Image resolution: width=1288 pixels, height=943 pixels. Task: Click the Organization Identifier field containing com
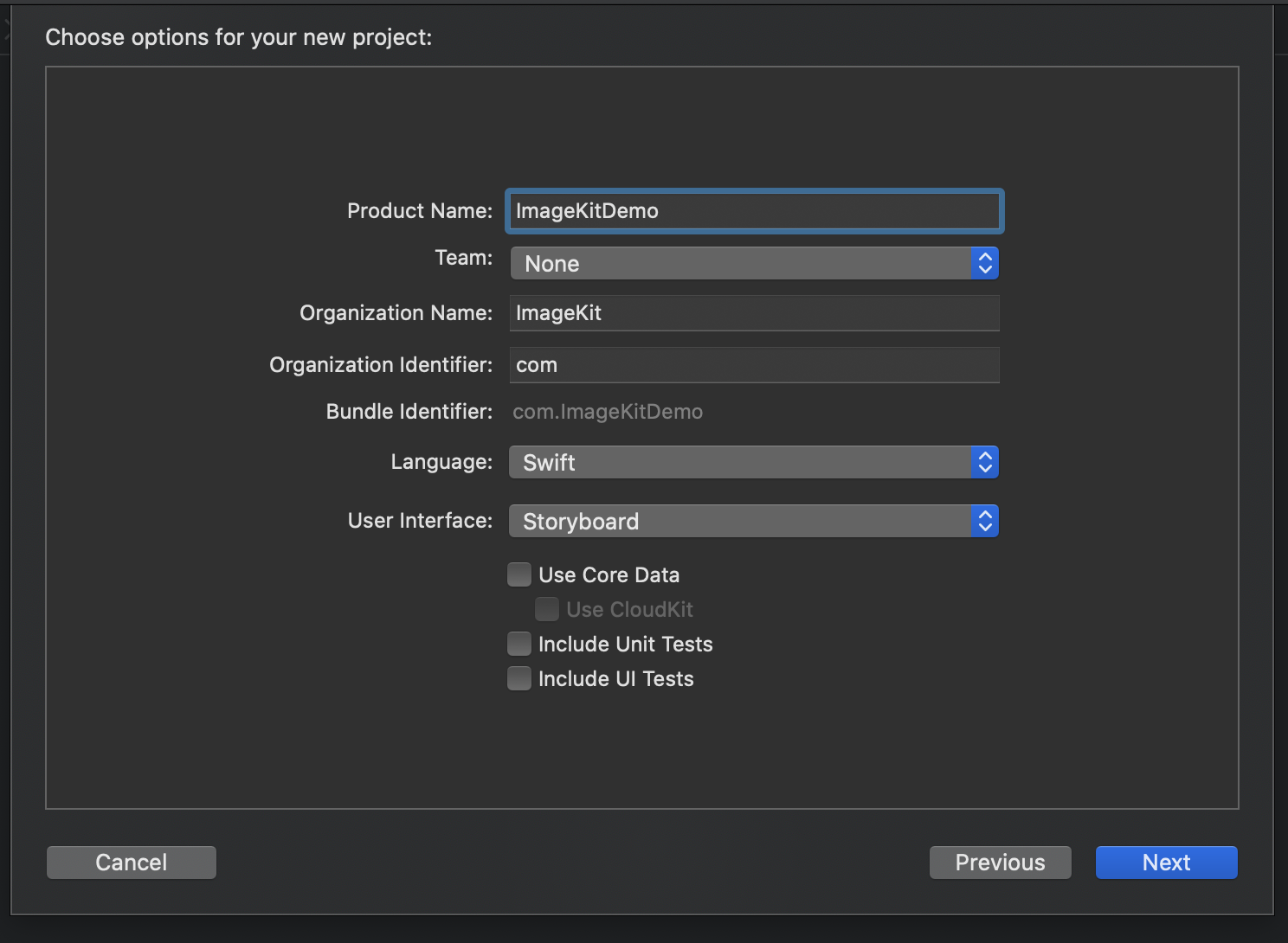(754, 365)
